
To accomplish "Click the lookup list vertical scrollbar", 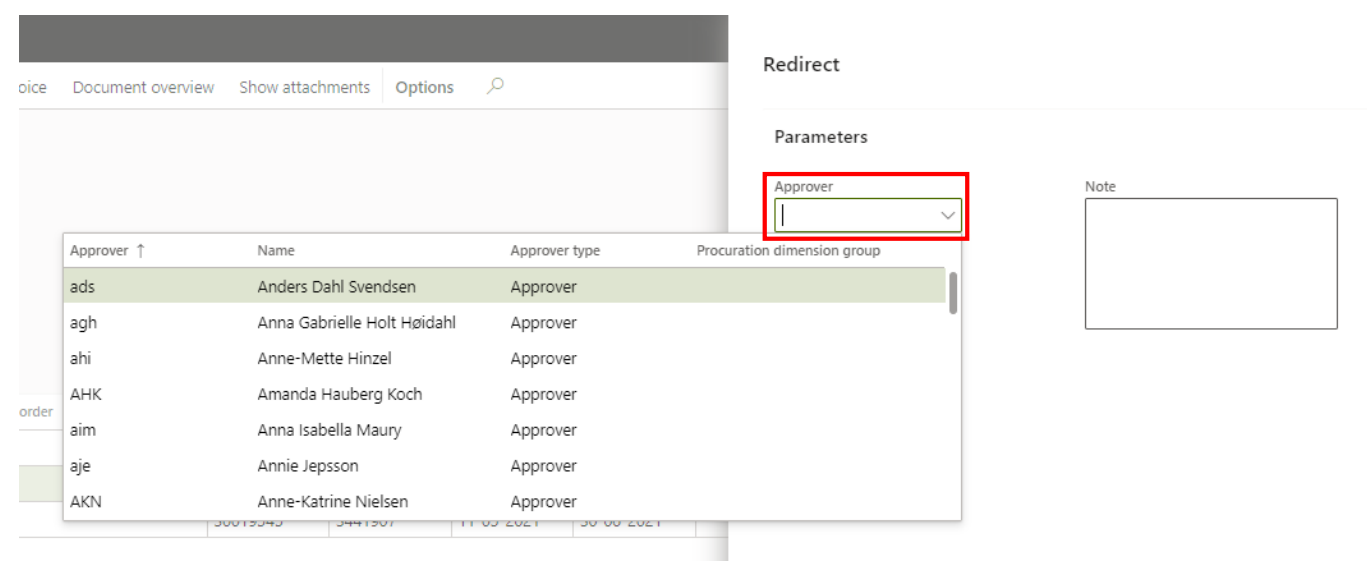I will pyautogui.click(x=953, y=293).
